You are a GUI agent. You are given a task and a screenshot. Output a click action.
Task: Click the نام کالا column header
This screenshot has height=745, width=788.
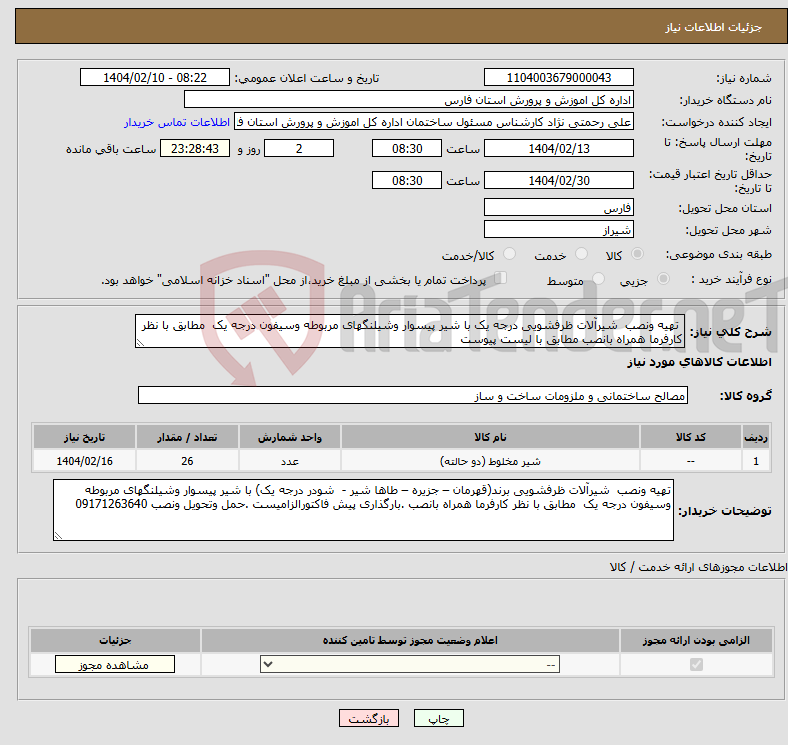pos(490,437)
